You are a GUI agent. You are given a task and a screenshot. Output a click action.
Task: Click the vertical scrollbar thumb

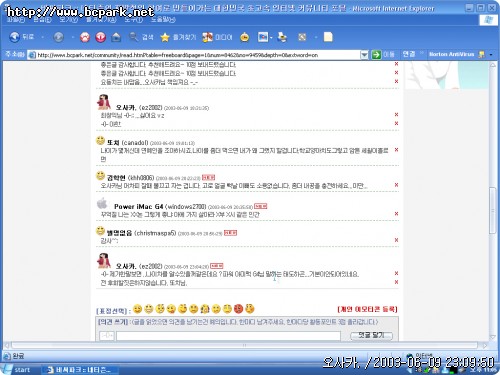tap(493, 211)
